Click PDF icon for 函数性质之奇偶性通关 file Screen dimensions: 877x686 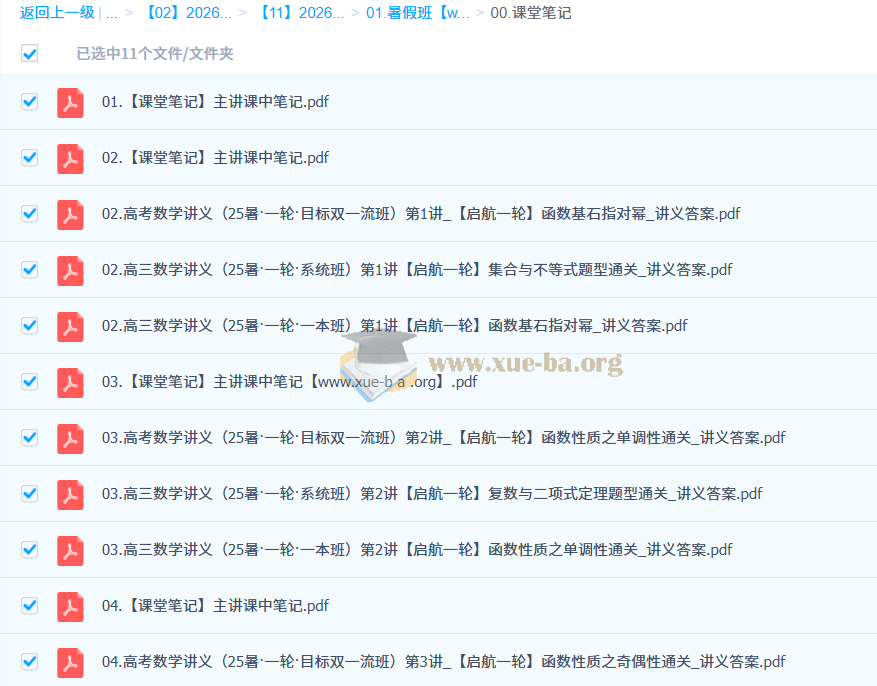pyautogui.click(x=70, y=662)
